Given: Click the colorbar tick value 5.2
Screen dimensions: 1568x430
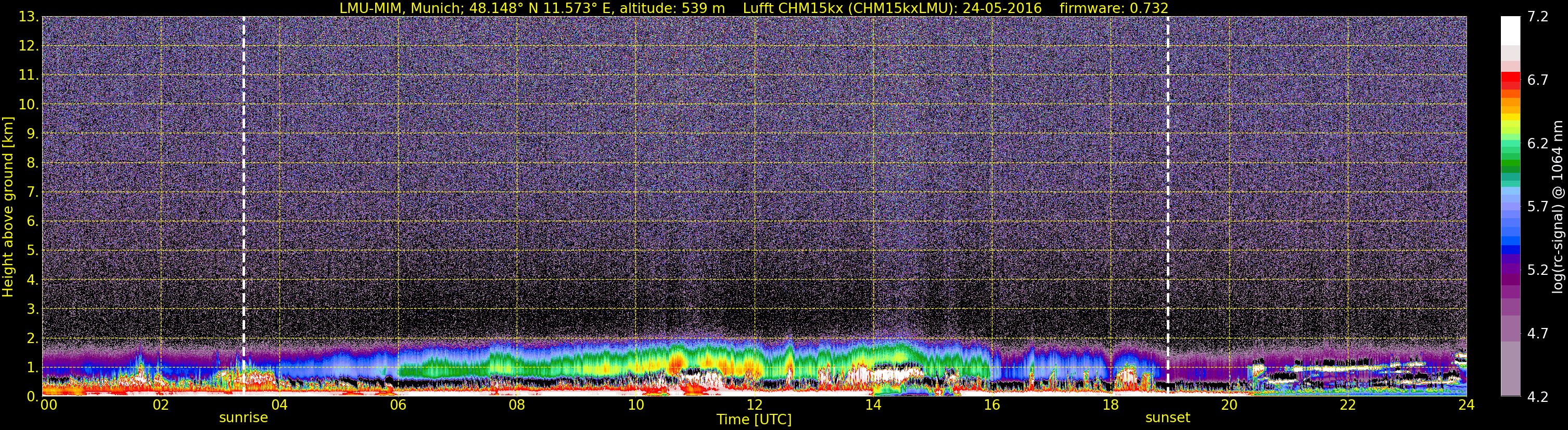Looking at the screenshot, I should [x=1538, y=270].
